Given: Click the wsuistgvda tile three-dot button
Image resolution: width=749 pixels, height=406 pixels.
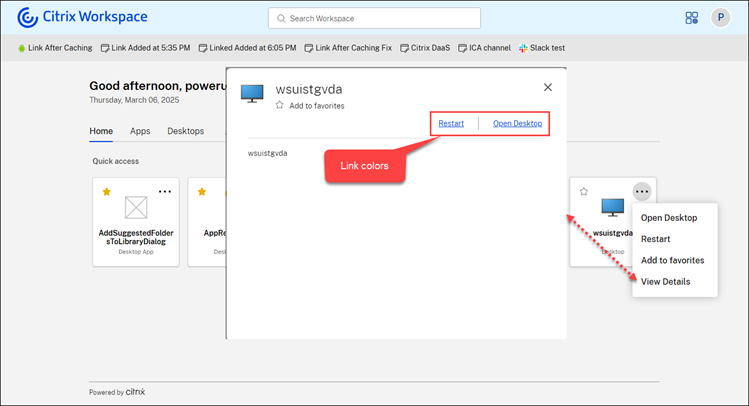Looking at the screenshot, I should 642,192.
